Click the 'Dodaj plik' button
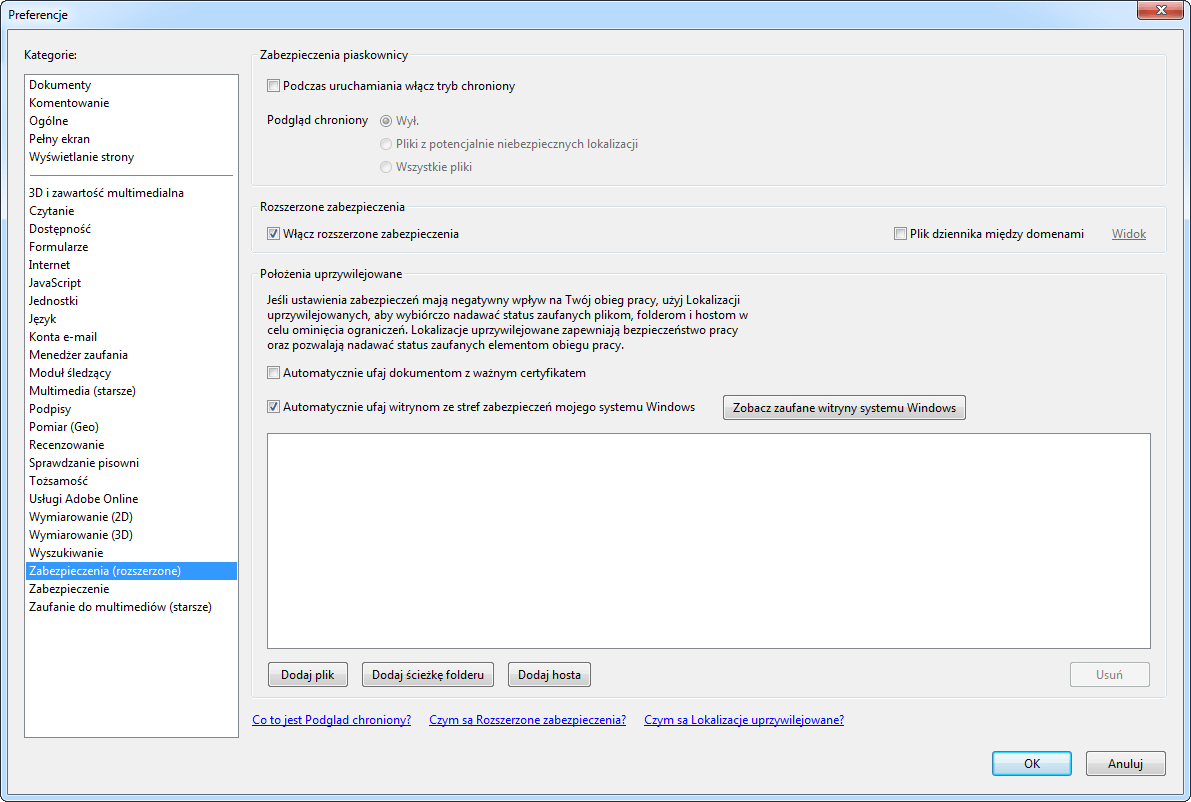The image size is (1191, 802). (x=308, y=674)
